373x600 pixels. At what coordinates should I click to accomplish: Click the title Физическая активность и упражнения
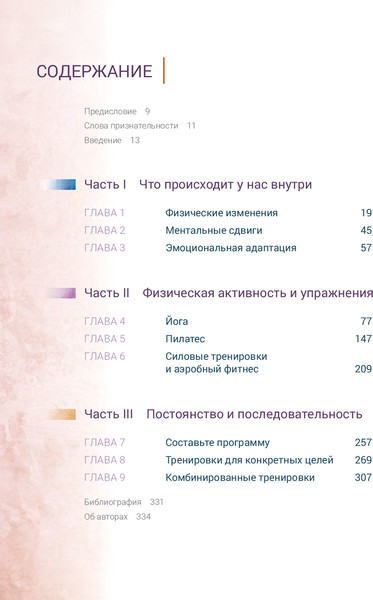coord(257,293)
